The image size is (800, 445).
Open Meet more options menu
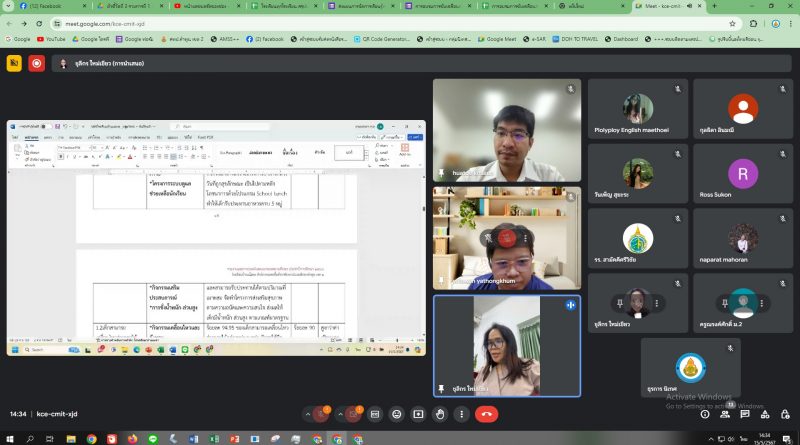click(x=462, y=413)
